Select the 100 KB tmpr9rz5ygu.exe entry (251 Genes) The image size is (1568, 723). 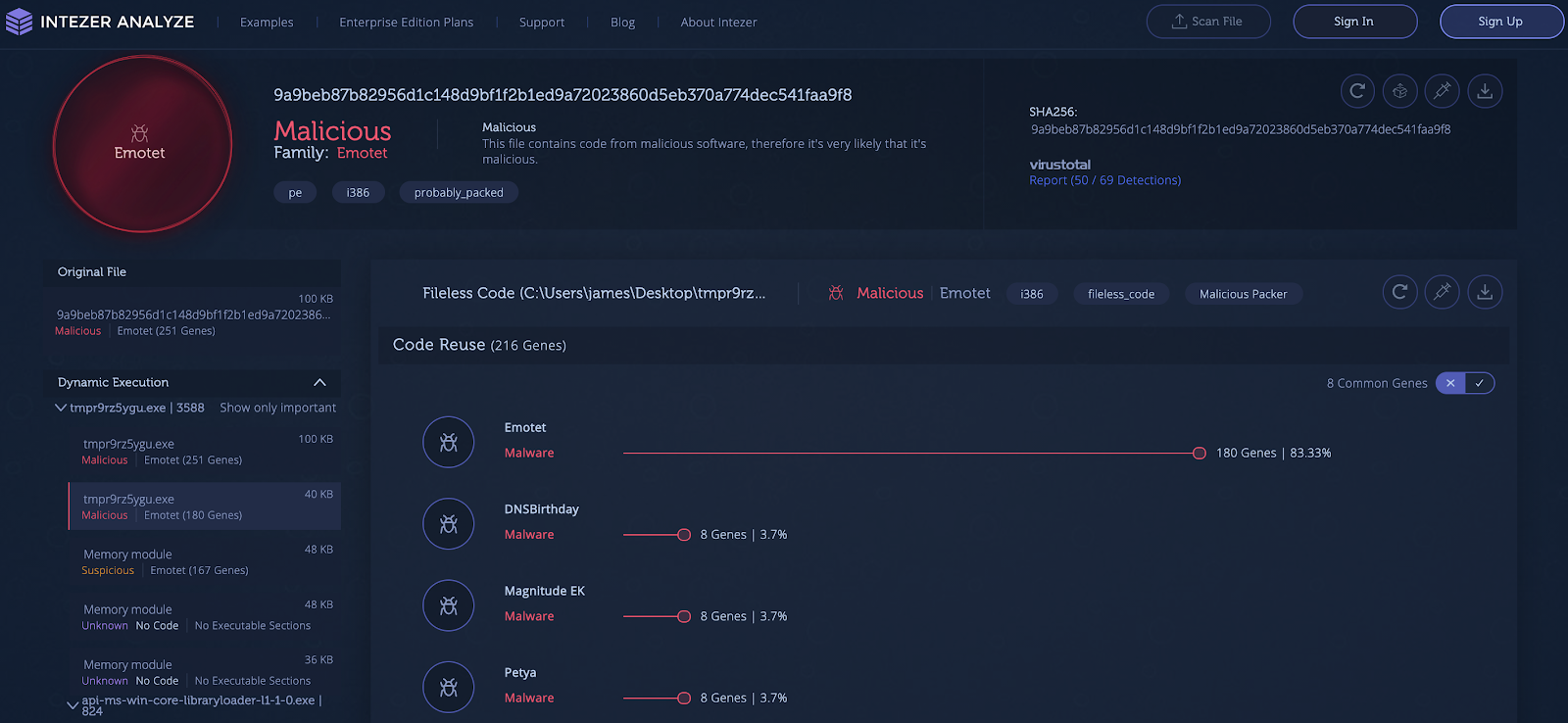204,450
